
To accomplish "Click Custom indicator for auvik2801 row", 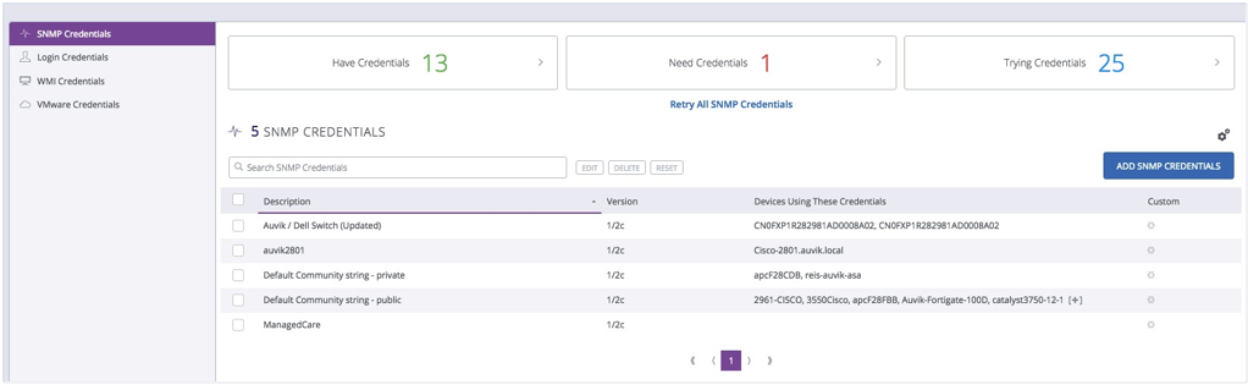I will [1152, 250].
